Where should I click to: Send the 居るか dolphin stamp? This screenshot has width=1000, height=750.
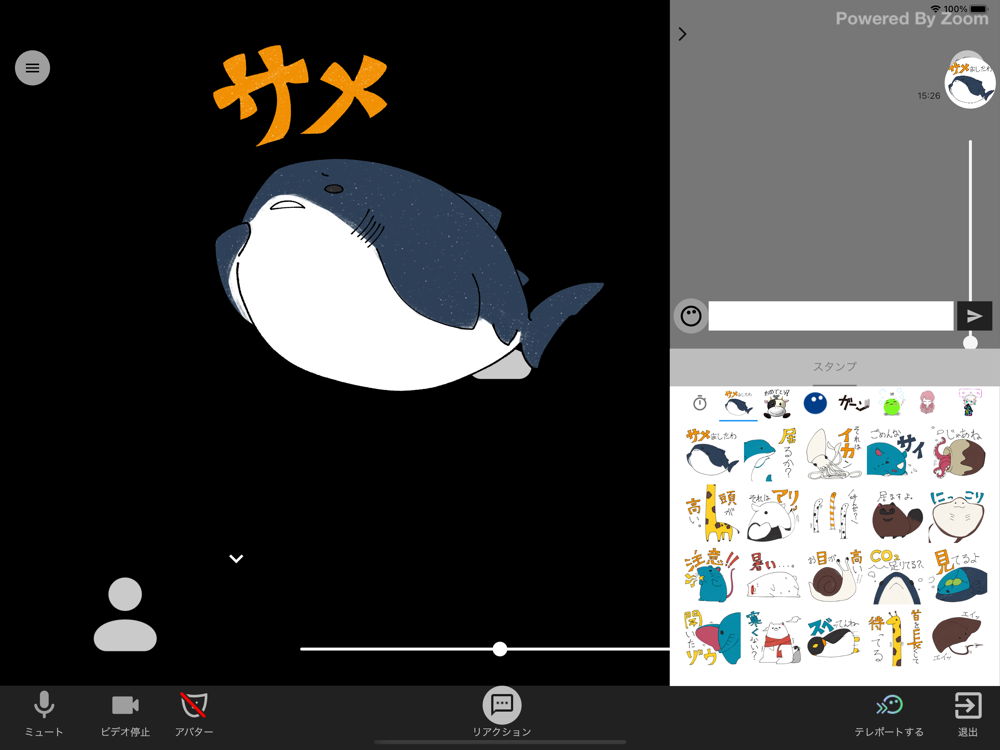coord(770,453)
